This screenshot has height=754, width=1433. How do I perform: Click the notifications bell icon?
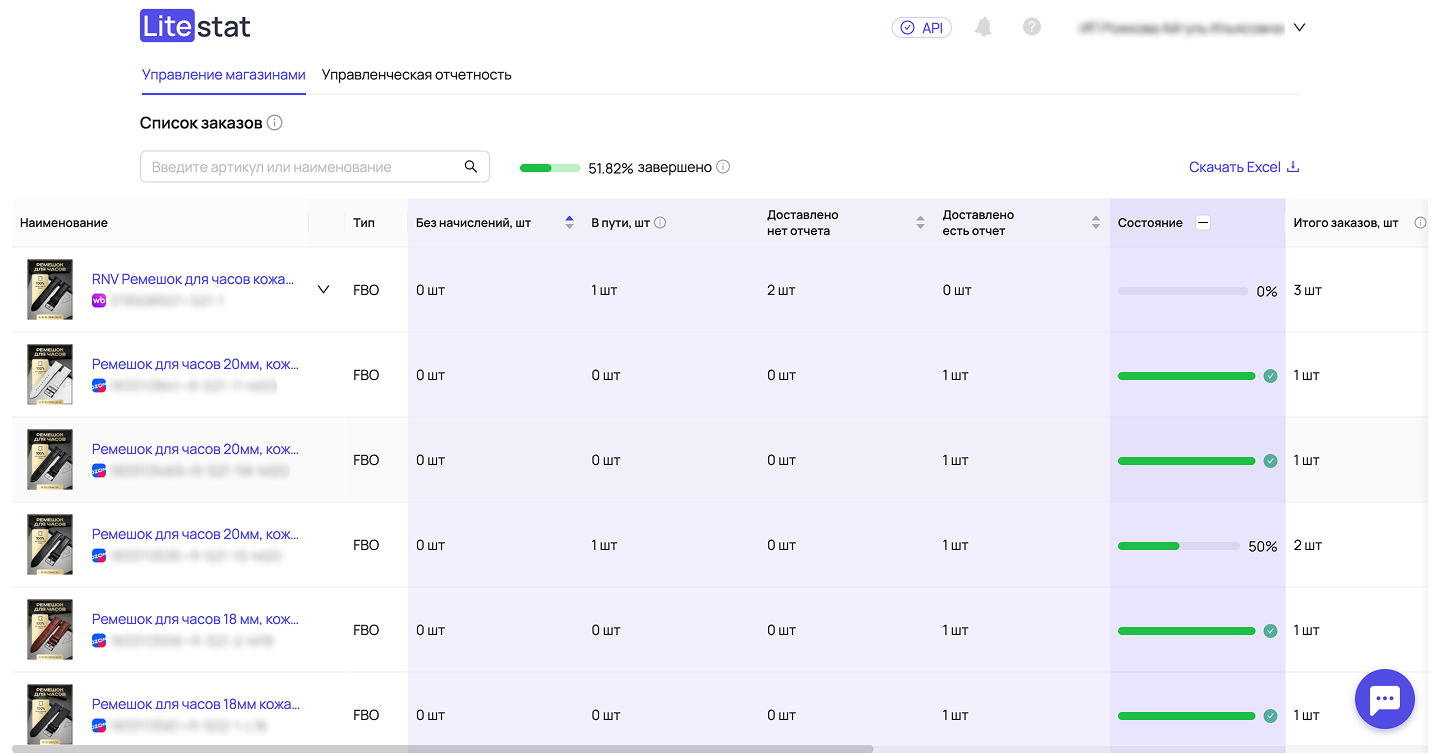coord(984,28)
